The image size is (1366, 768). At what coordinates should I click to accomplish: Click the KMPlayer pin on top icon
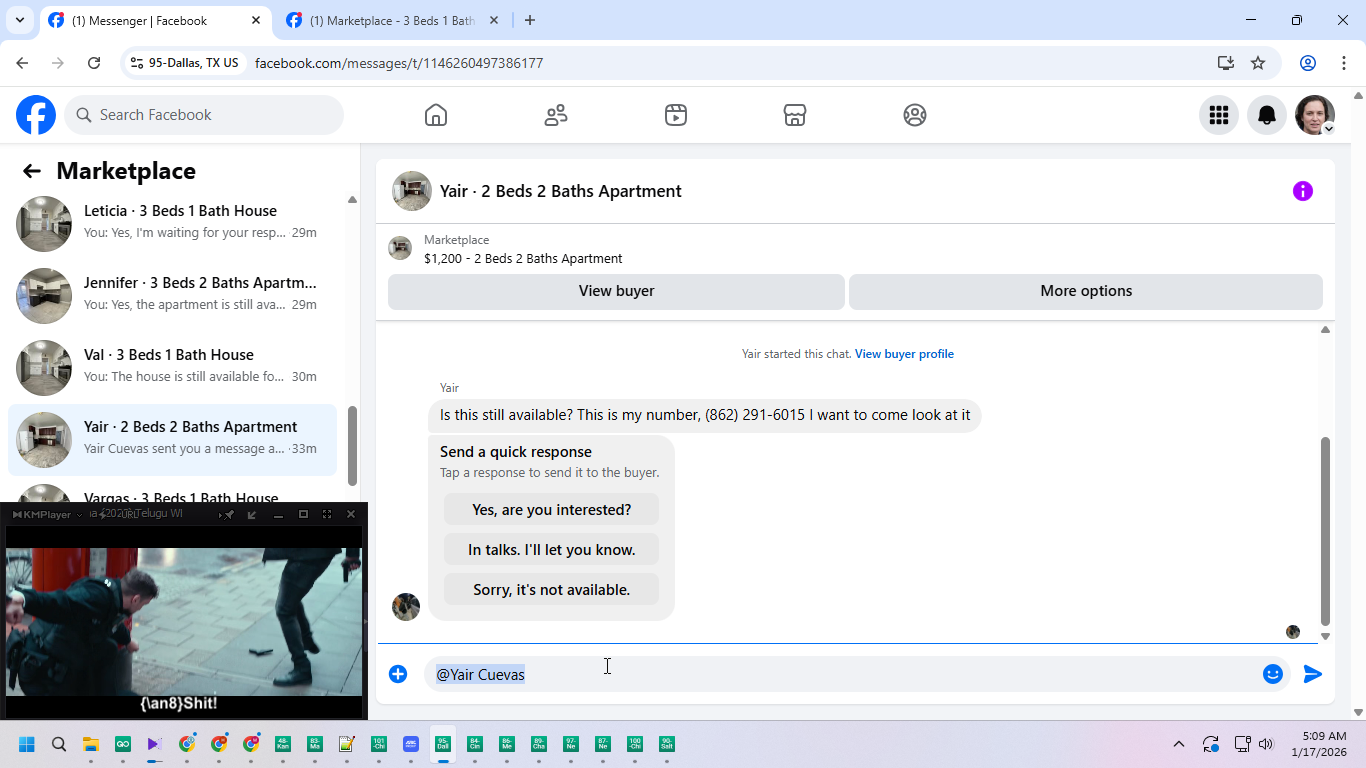(x=229, y=514)
